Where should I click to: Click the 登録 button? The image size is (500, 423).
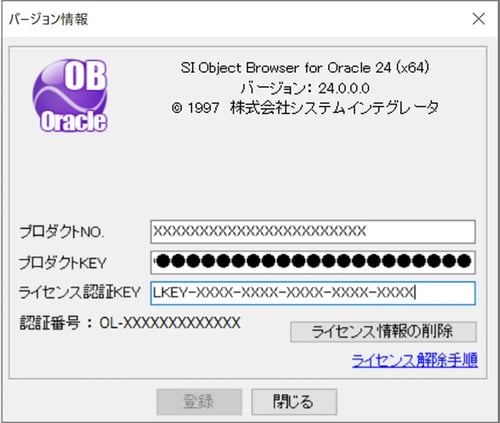199,402
